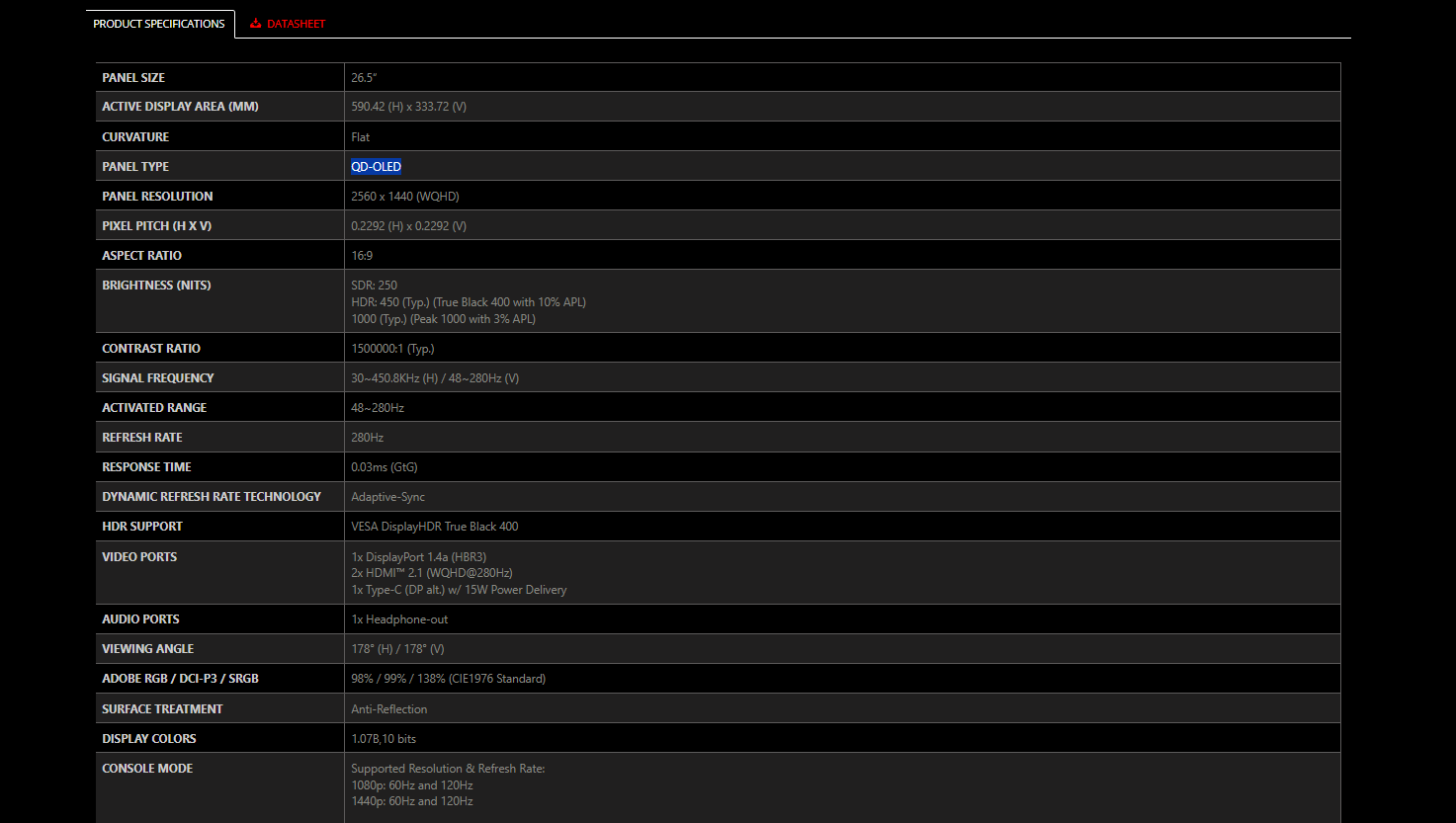The image size is (1456, 823).
Task: Click the 16:9 aspect ratio value
Action: (362, 256)
